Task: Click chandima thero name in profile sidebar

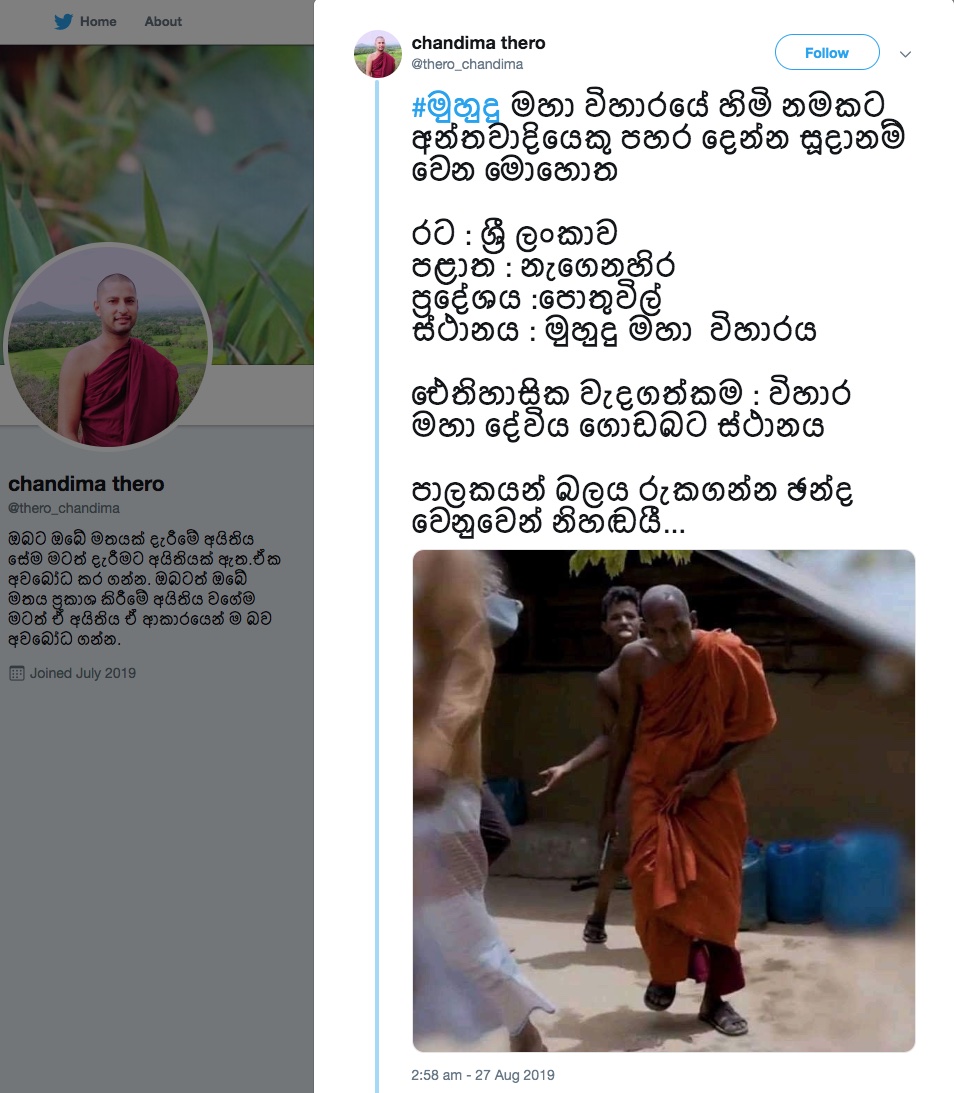Action: (x=86, y=484)
